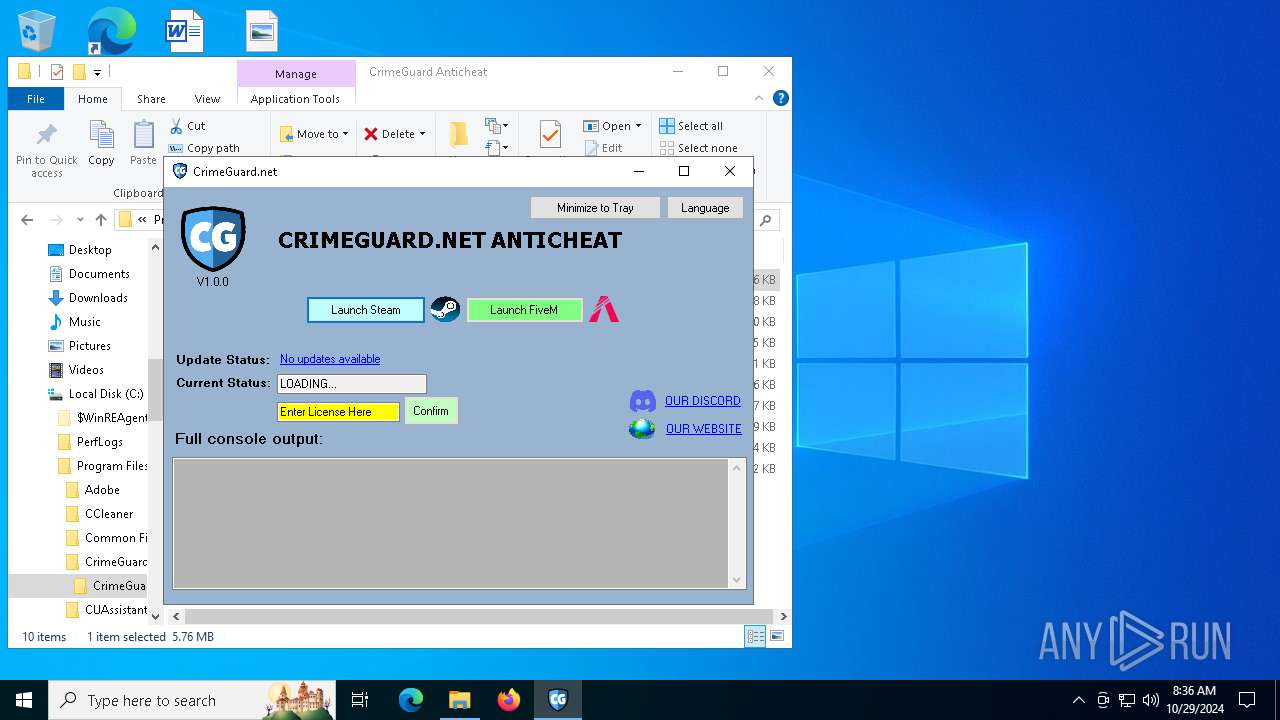The height and width of the screenshot is (720, 1280).
Task: Click the taskbar search box
Action: pos(192,700)
